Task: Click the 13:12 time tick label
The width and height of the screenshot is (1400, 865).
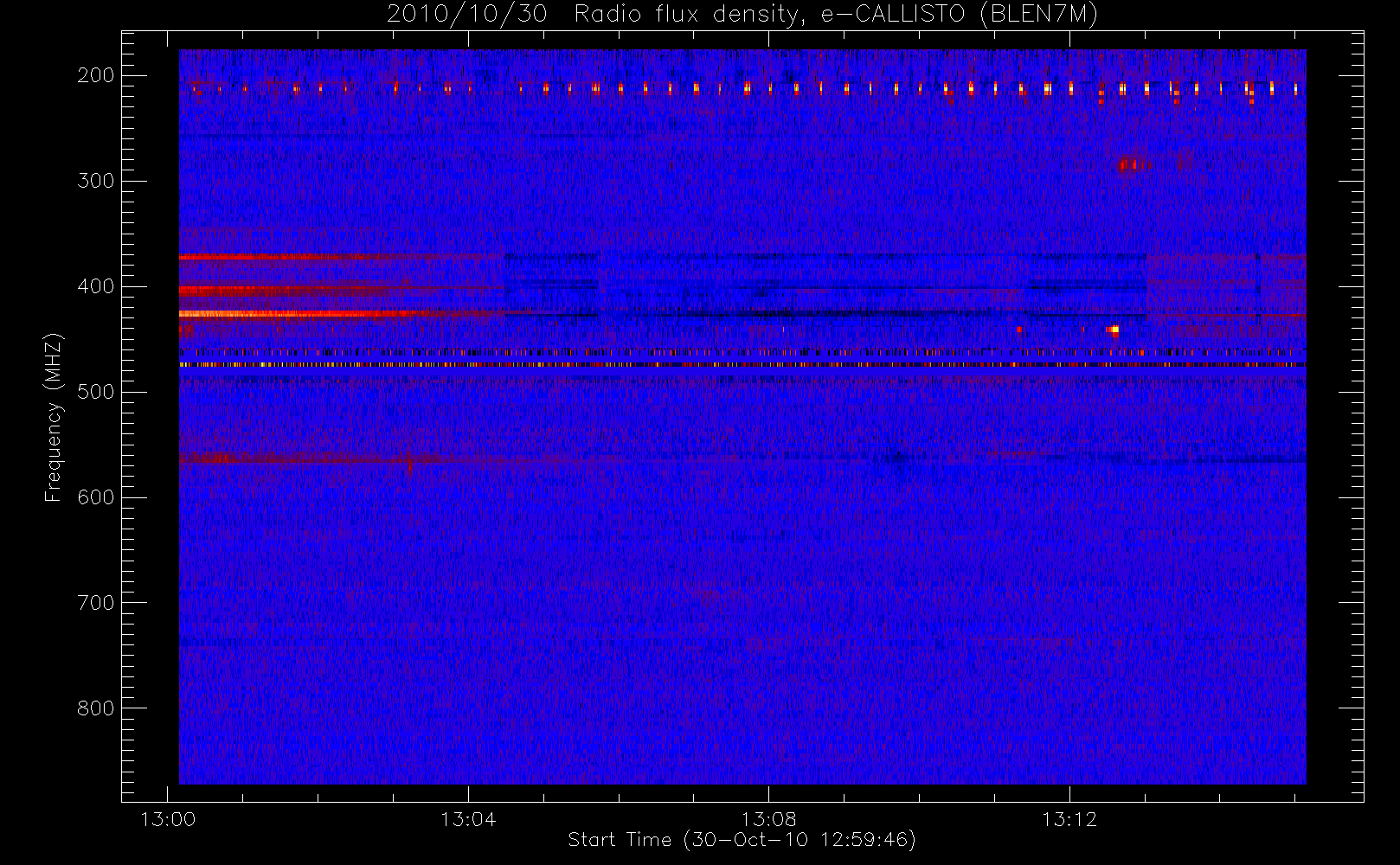Action: (x=1069, y=819)
